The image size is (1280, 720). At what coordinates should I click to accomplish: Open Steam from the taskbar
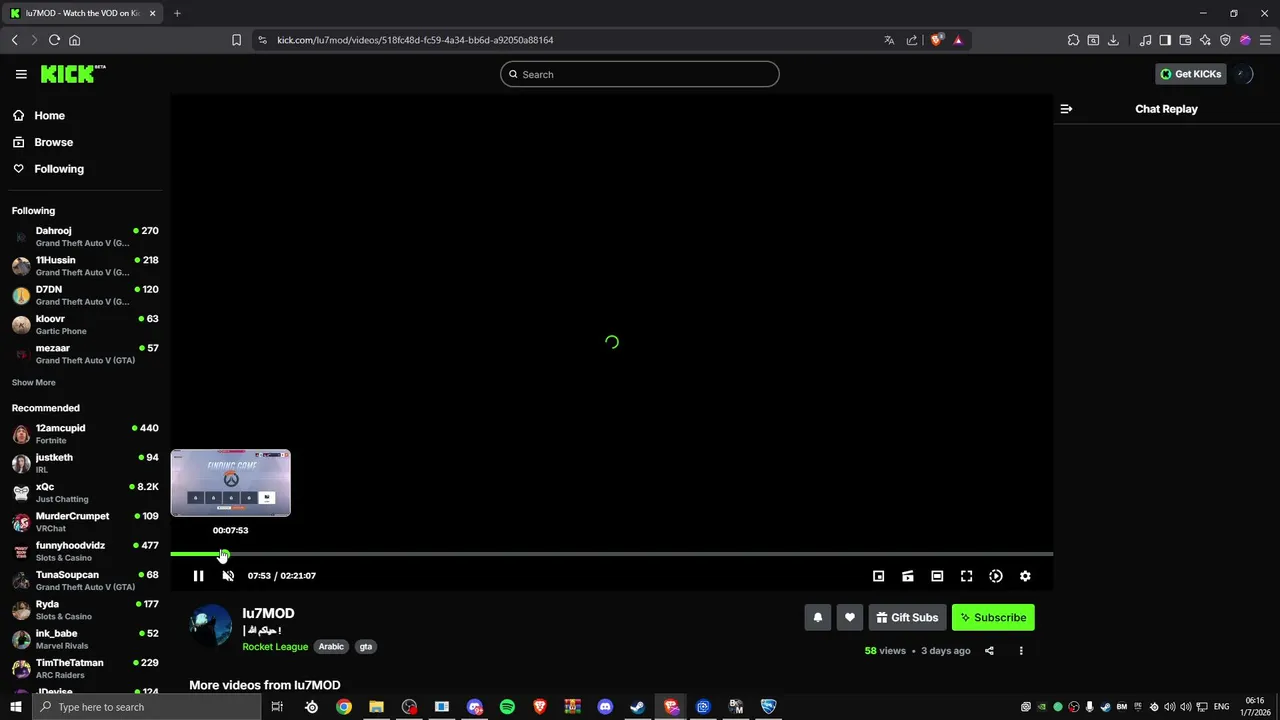click(x=637, y=707)
